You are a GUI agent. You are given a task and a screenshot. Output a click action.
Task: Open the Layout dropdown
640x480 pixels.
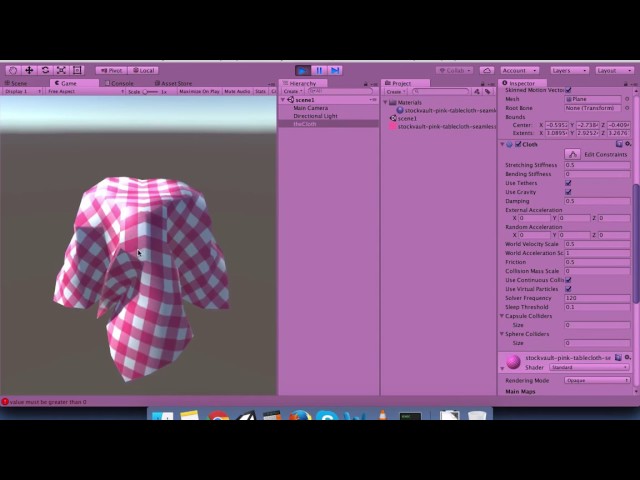coord(614,71)
